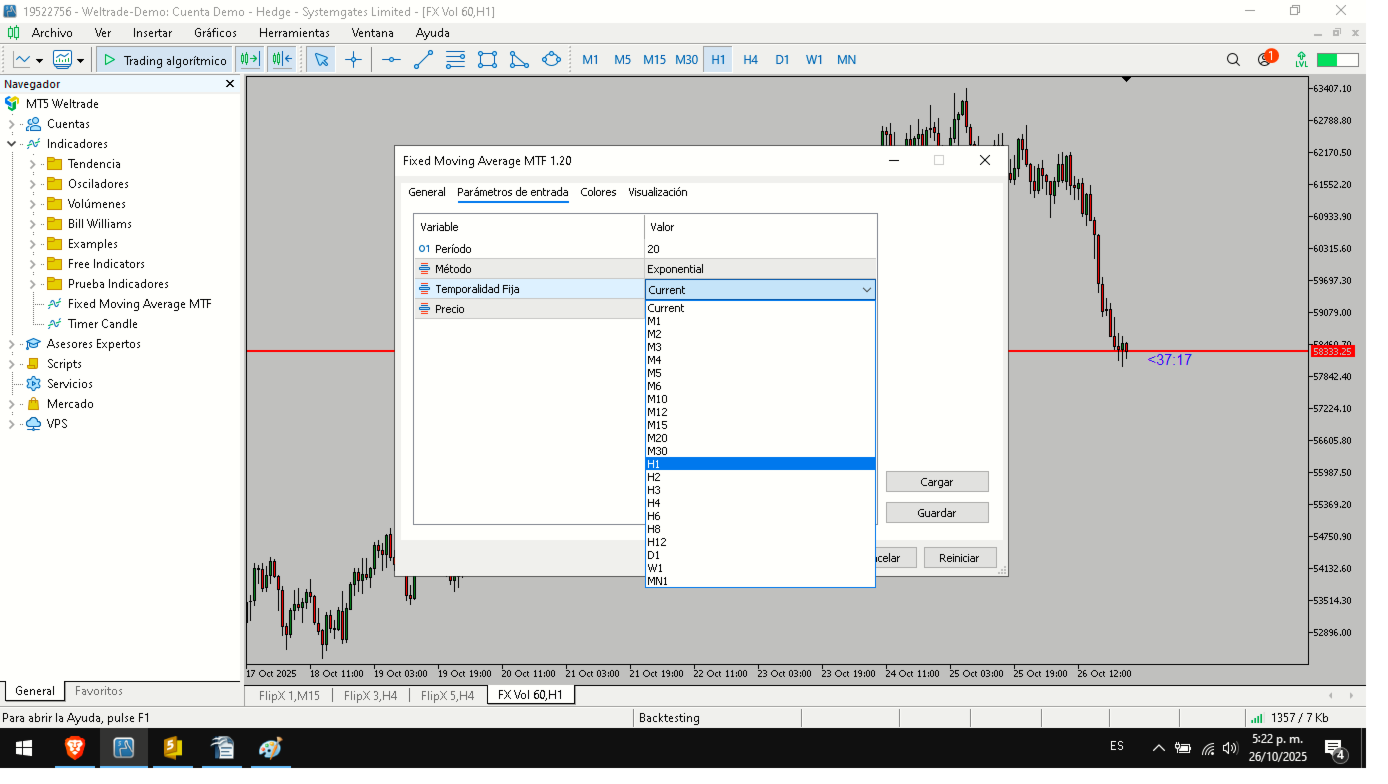The image size is (1388, 784).
Task: Select the three-line channel drawing tool
Action: 455,60
